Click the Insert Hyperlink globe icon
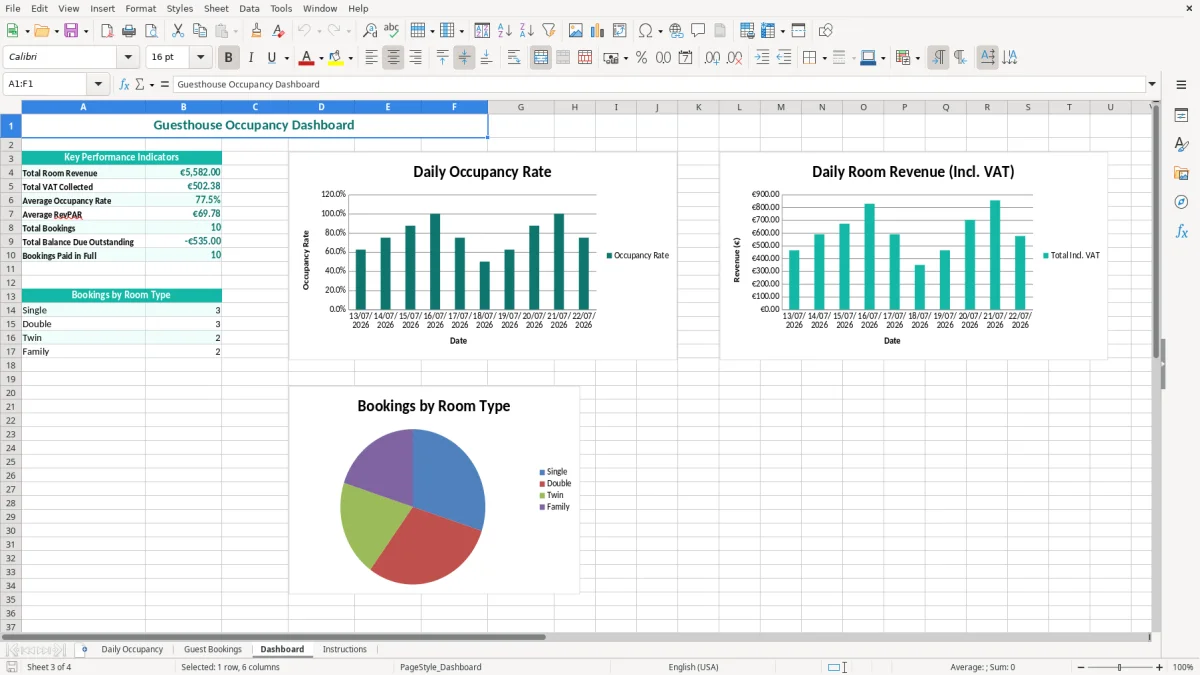This screenshot has height=675, width=1200. (676, 31)
